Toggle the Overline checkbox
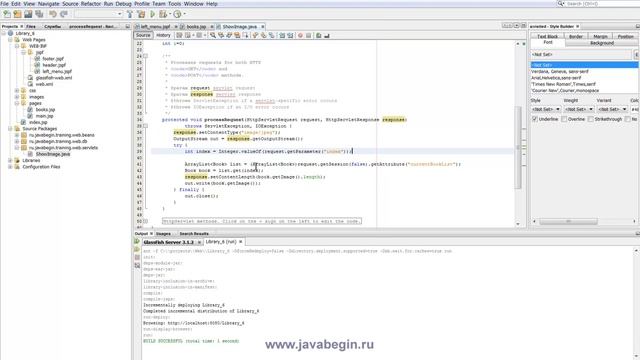 point(564,119)
